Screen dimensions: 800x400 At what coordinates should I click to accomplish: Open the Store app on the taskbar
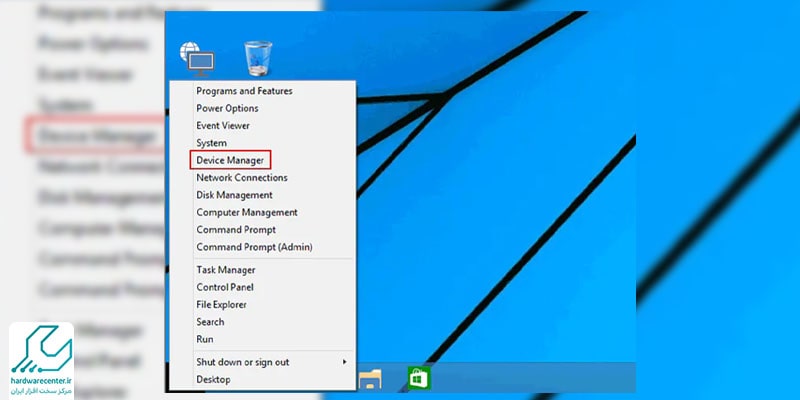click(419, 379)
